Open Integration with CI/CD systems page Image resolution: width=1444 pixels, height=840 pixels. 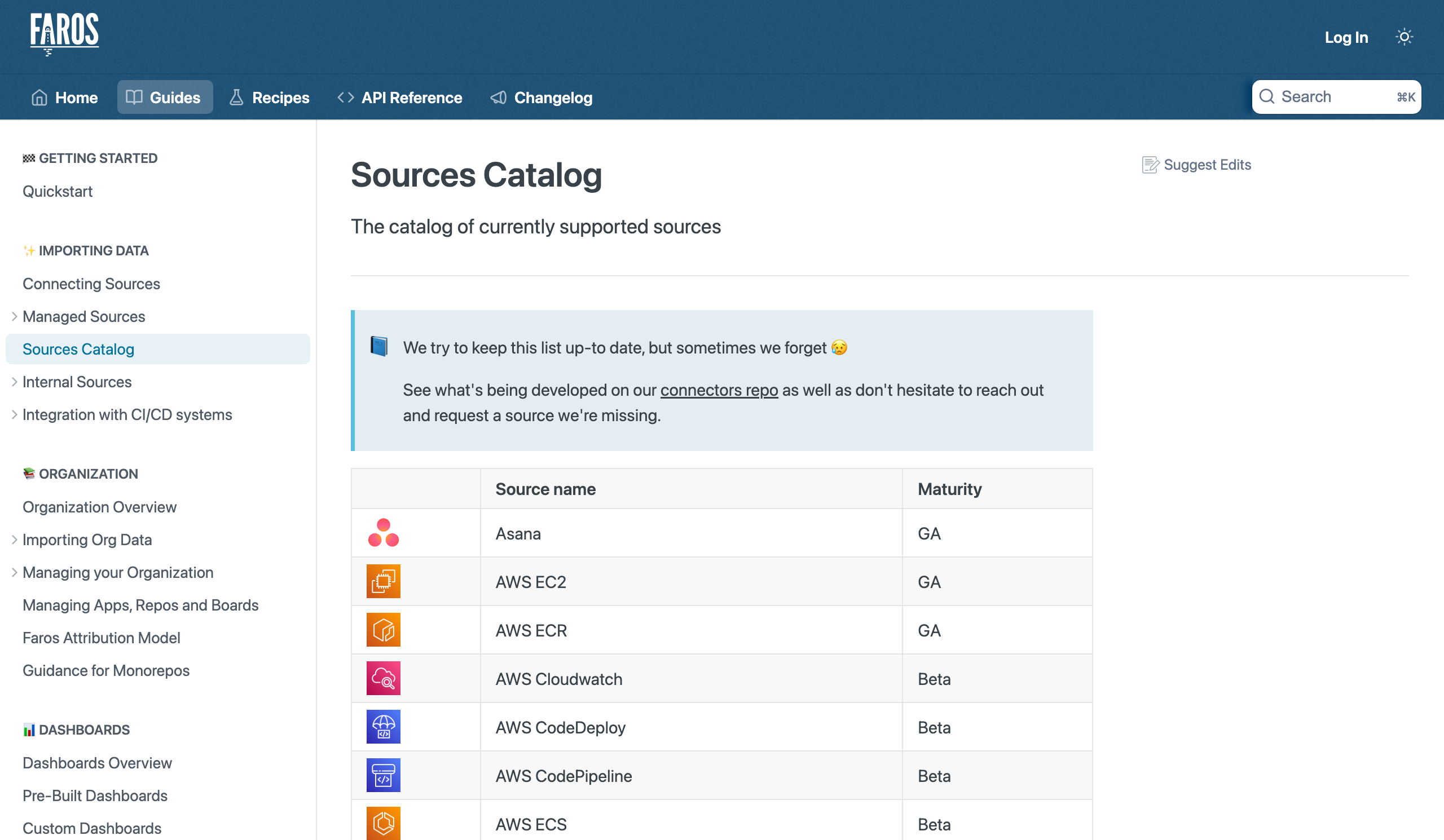127,414
